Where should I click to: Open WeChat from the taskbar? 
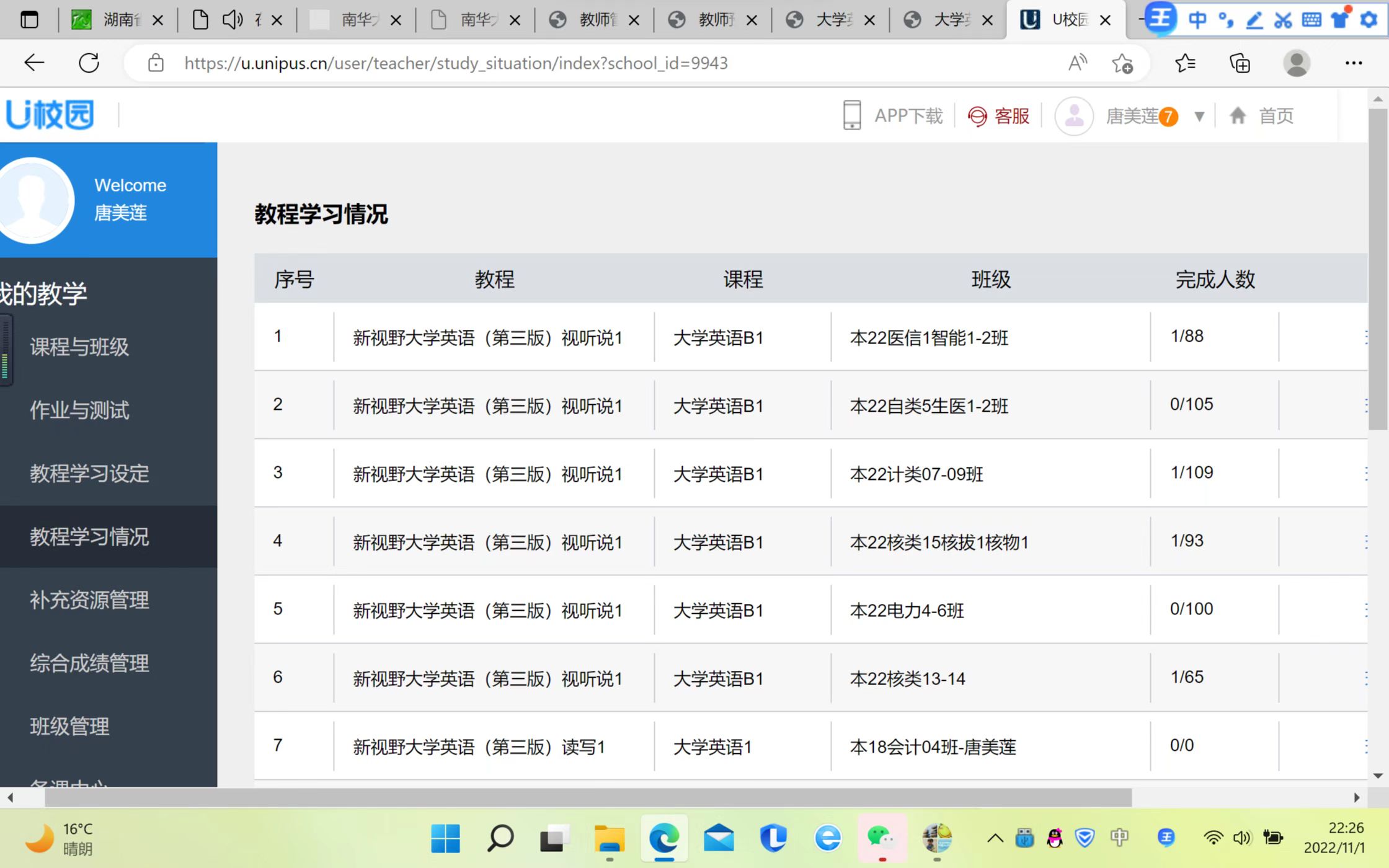point(881,838)
